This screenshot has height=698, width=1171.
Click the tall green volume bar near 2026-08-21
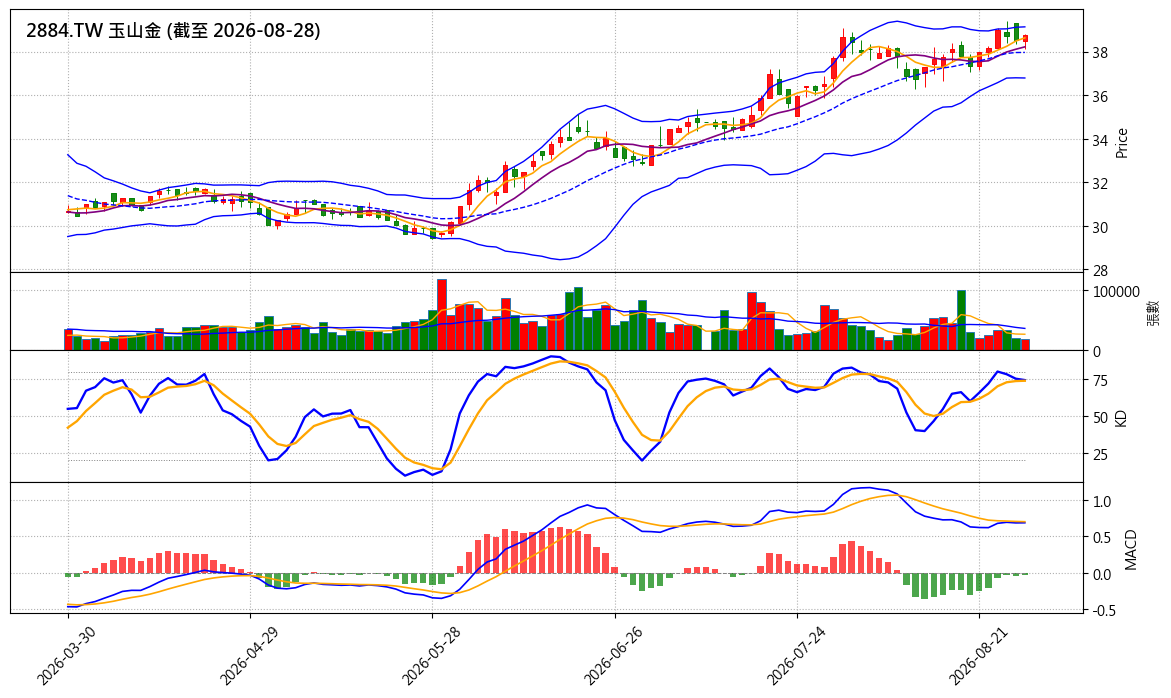click(x=961, y=320)
